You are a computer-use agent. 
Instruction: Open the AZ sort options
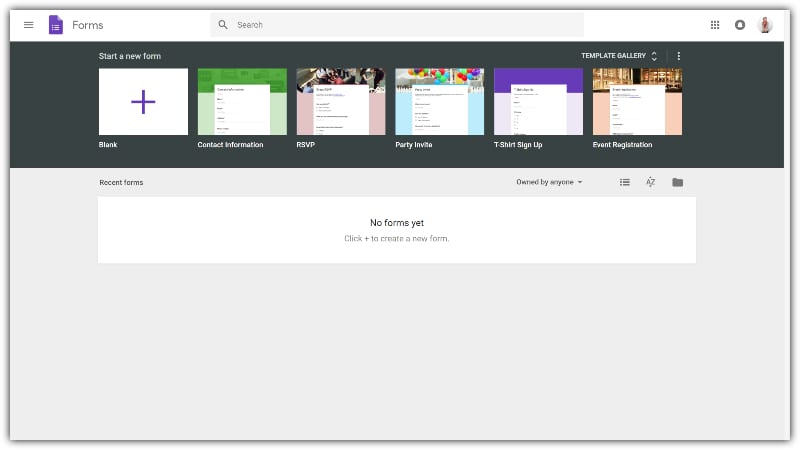coord(650,182)
